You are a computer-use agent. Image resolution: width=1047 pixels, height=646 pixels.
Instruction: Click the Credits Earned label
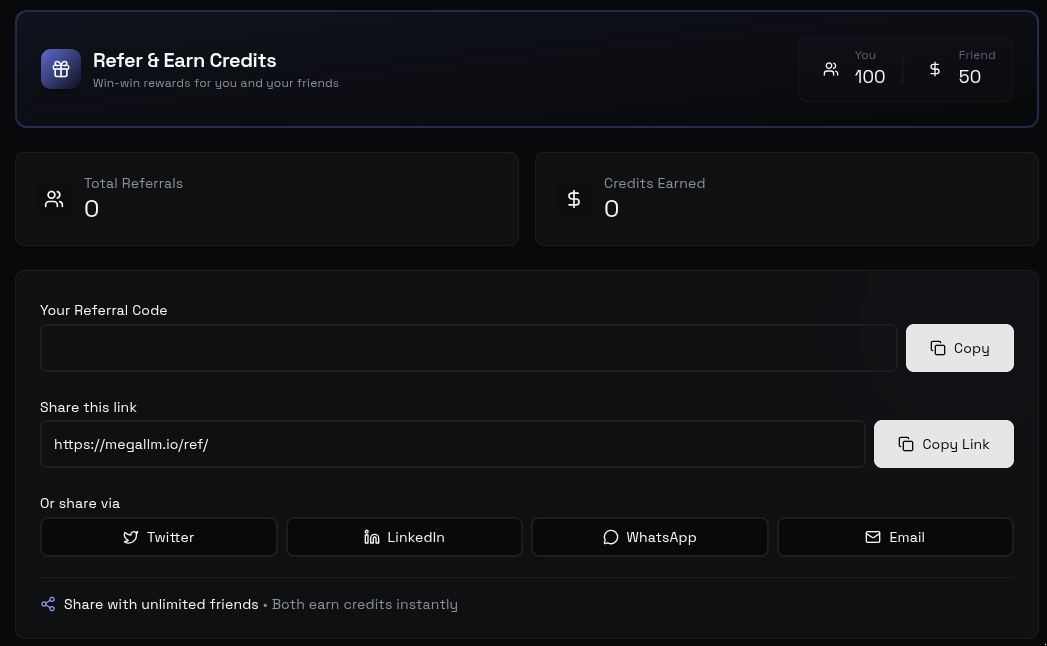654,183
